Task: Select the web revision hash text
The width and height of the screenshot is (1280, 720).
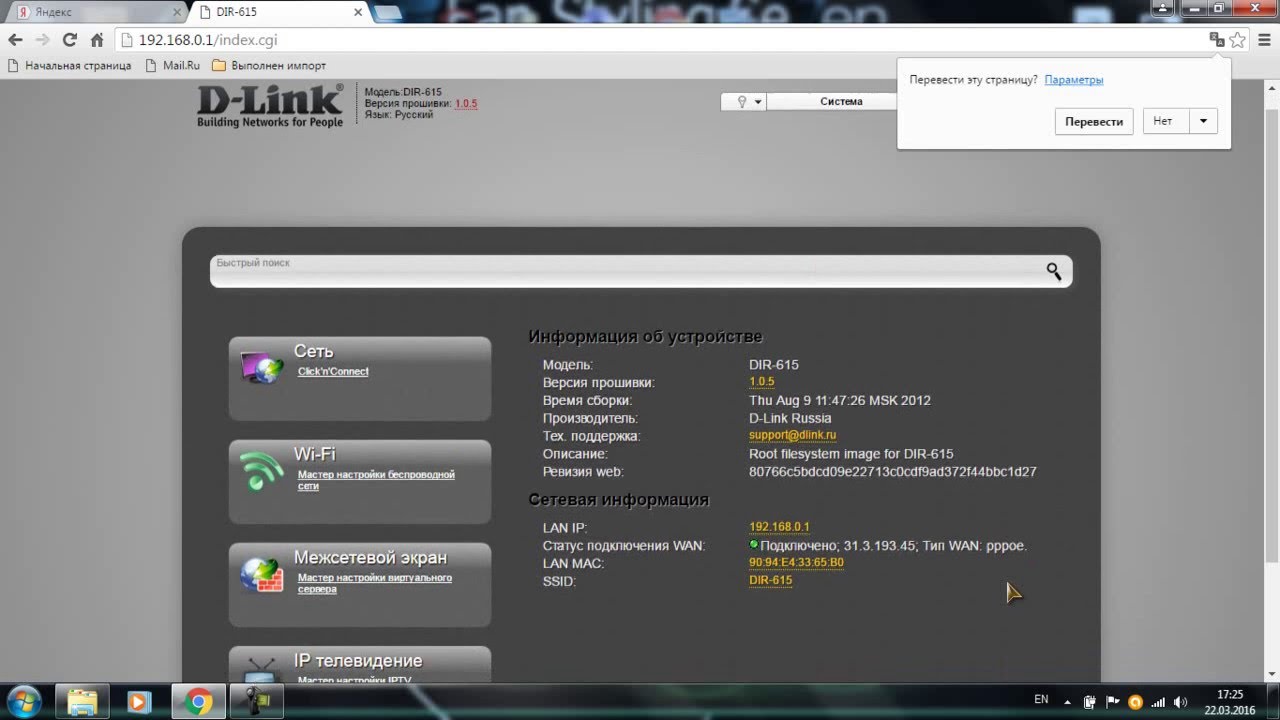Action: click(x=893, y=472)
